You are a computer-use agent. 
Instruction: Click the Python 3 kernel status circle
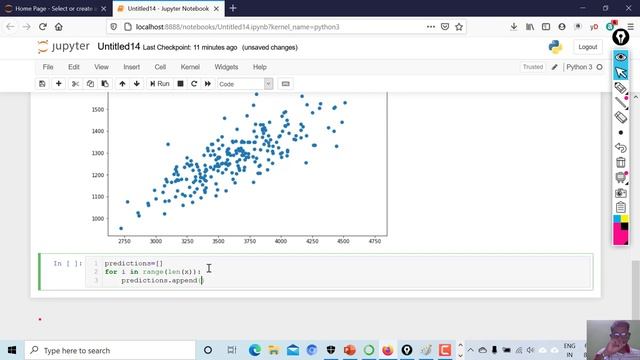tap(599, 67)
